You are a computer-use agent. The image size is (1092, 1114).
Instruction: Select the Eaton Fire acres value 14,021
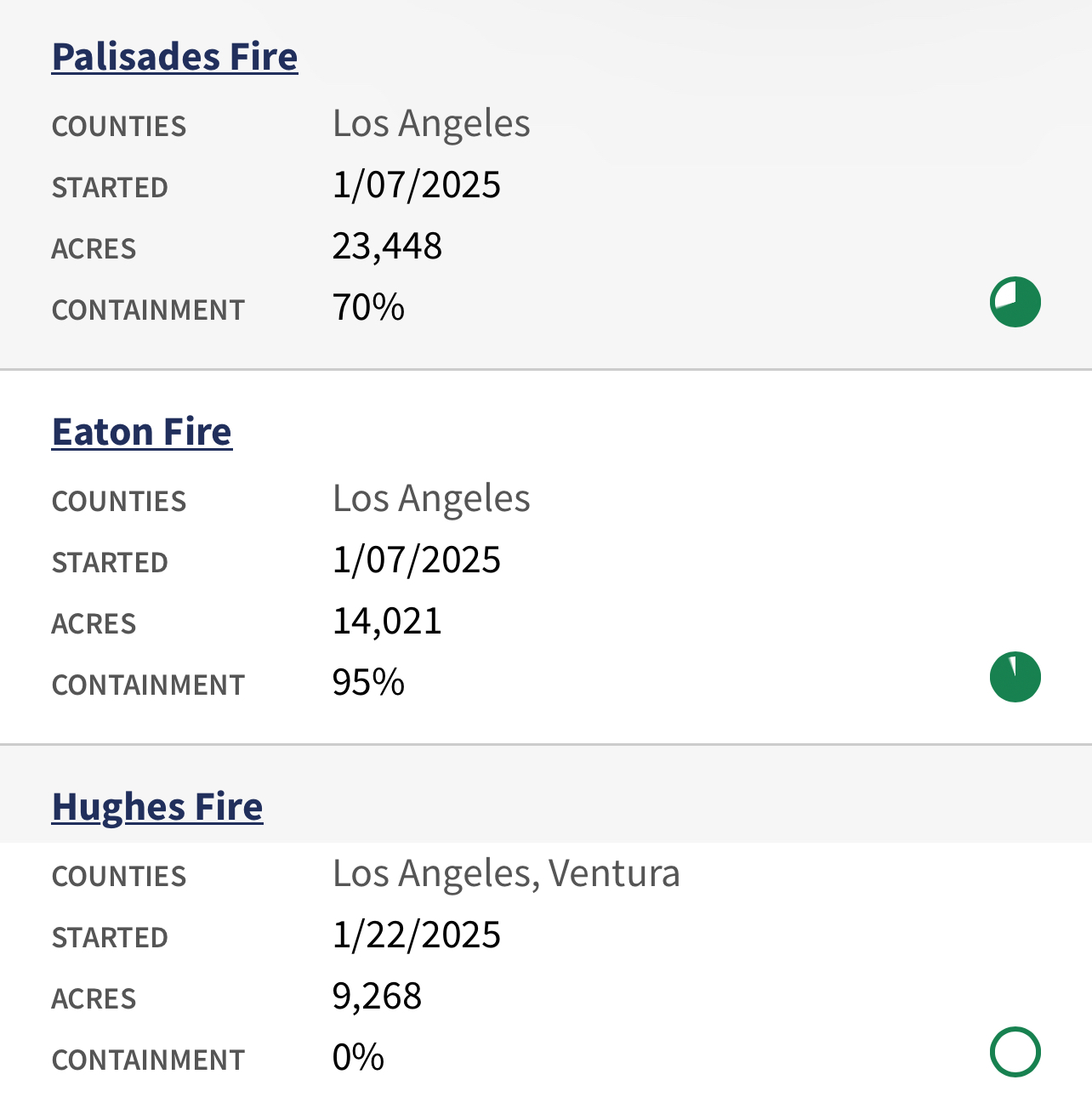pos(387,622)
